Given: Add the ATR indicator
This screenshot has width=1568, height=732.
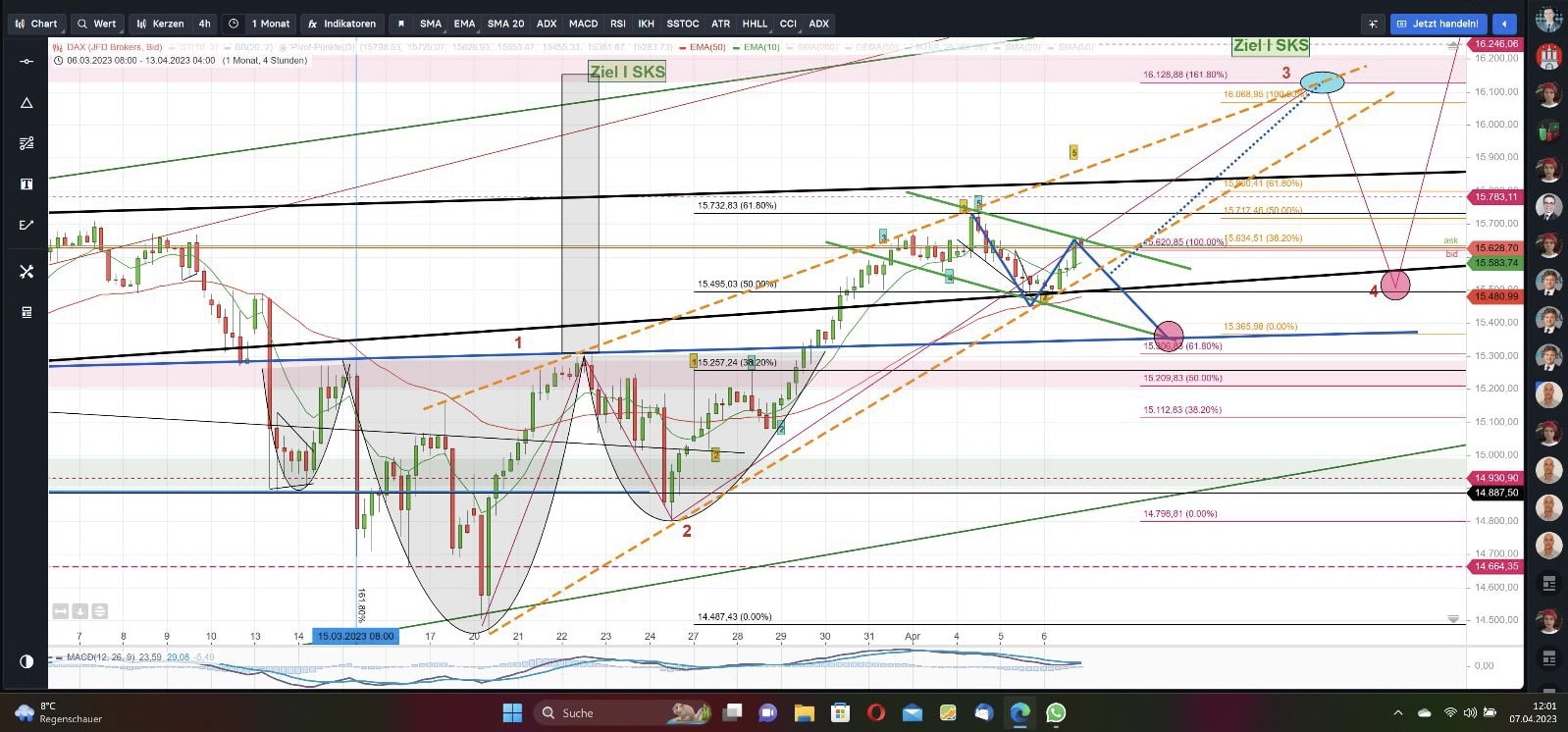Looking at the screenshot, I should coord(720,24).
